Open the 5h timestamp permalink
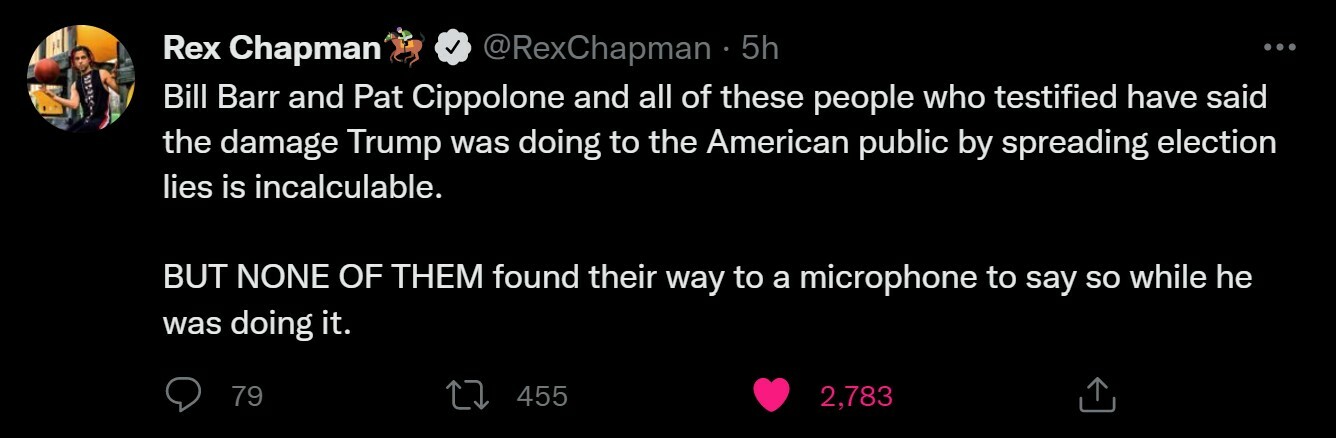Screen dimensions: 1336x438 [x=759, y=48]
